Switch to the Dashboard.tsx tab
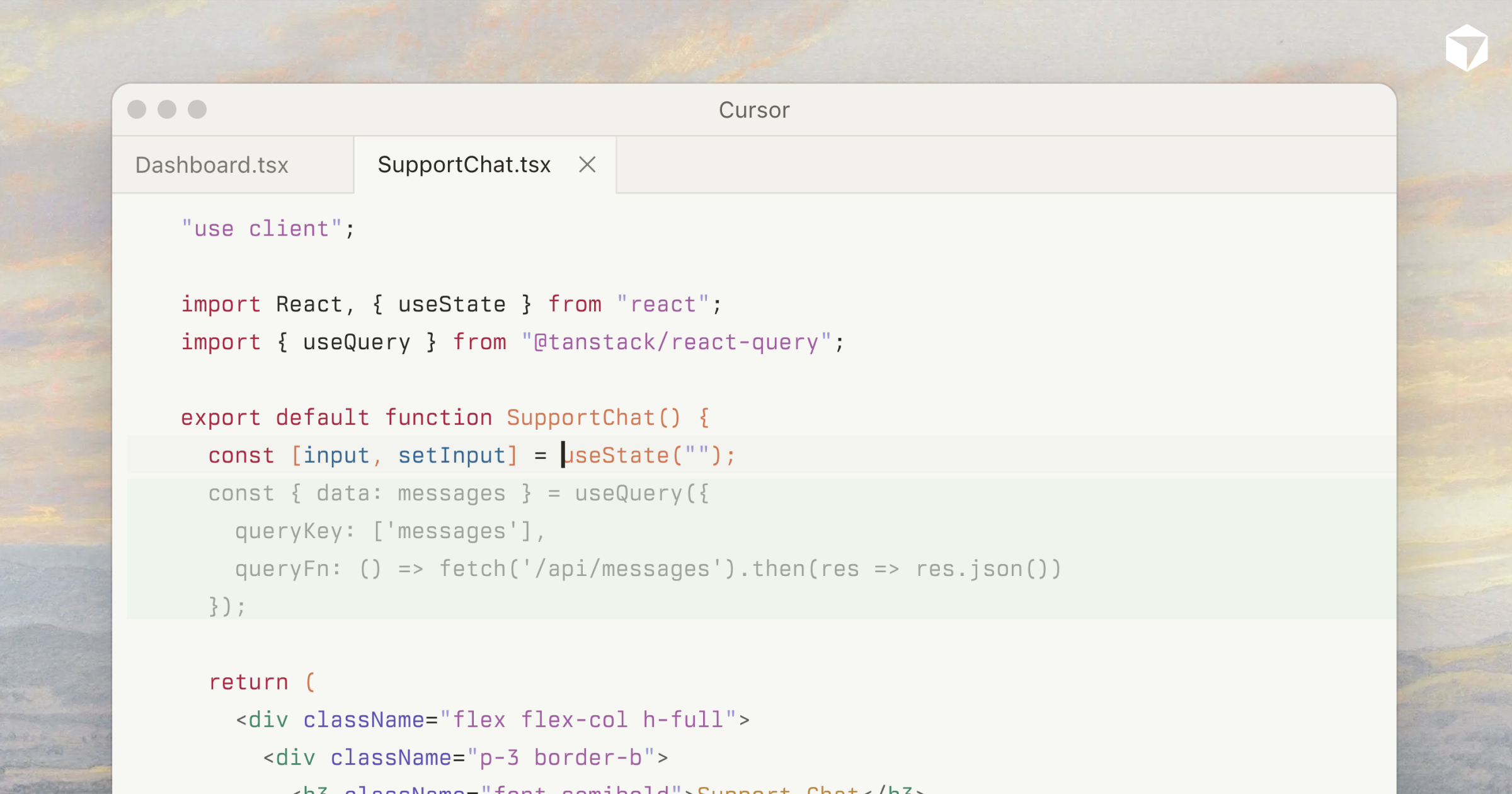Image resolution: width=1512 pixels, height=794 pixels. point(212,165)
